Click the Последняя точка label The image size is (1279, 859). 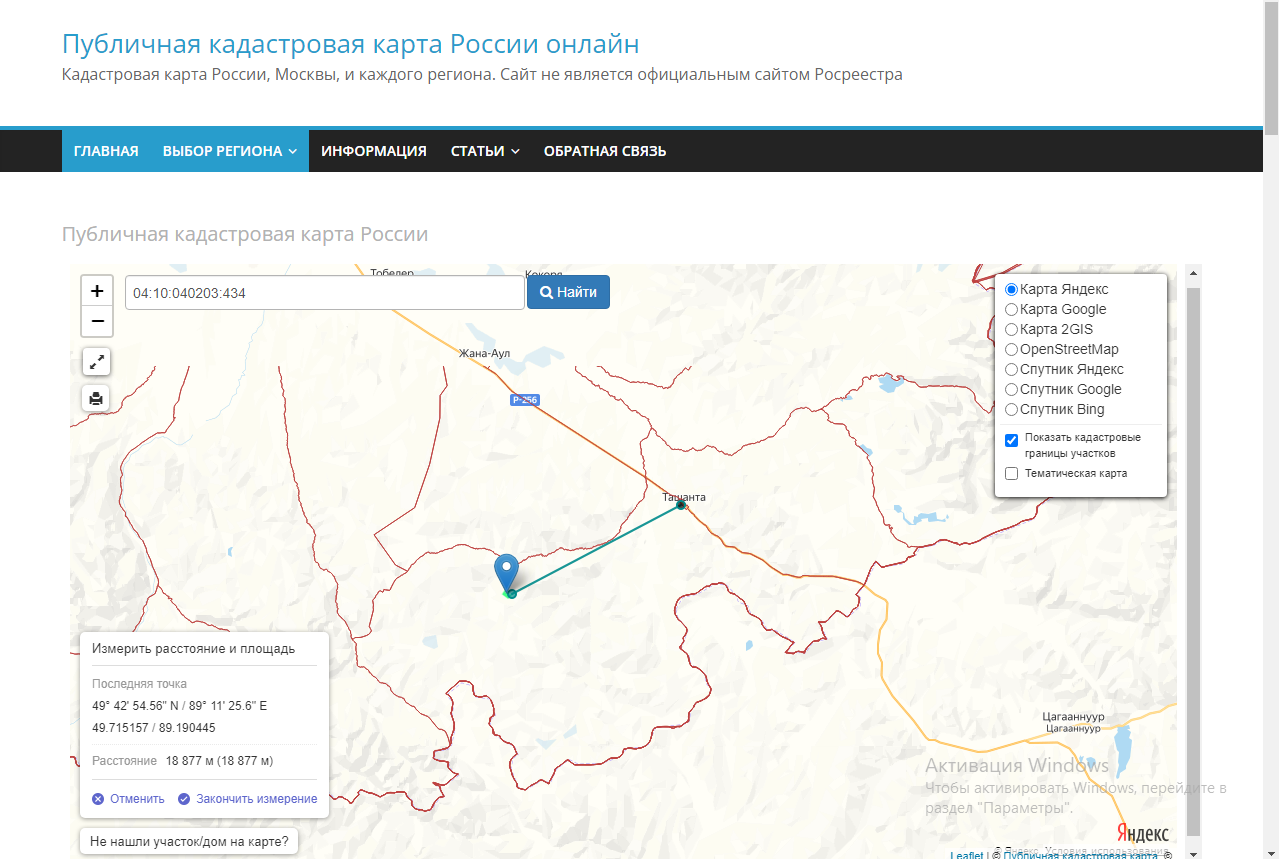pos(139,684)
